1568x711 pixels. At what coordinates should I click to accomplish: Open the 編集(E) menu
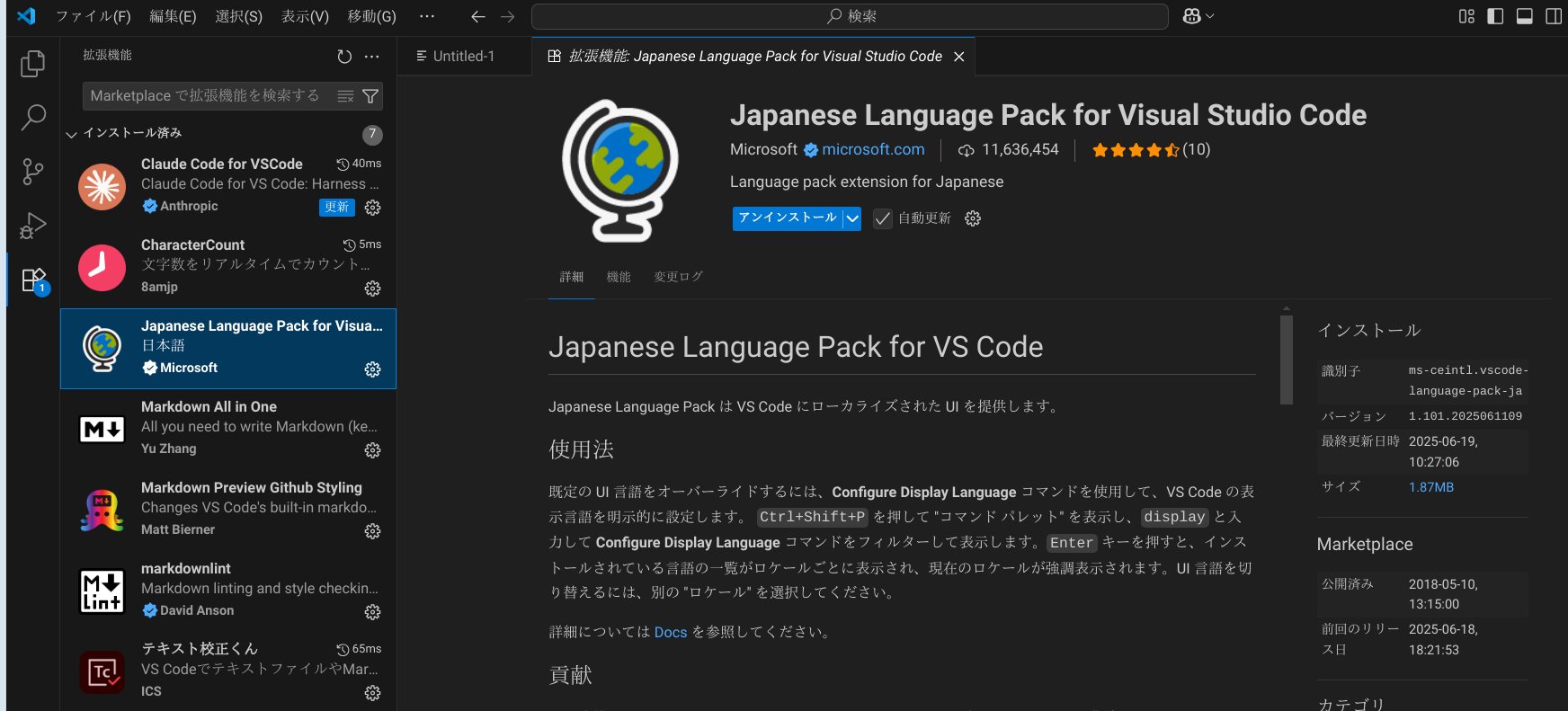173,16
